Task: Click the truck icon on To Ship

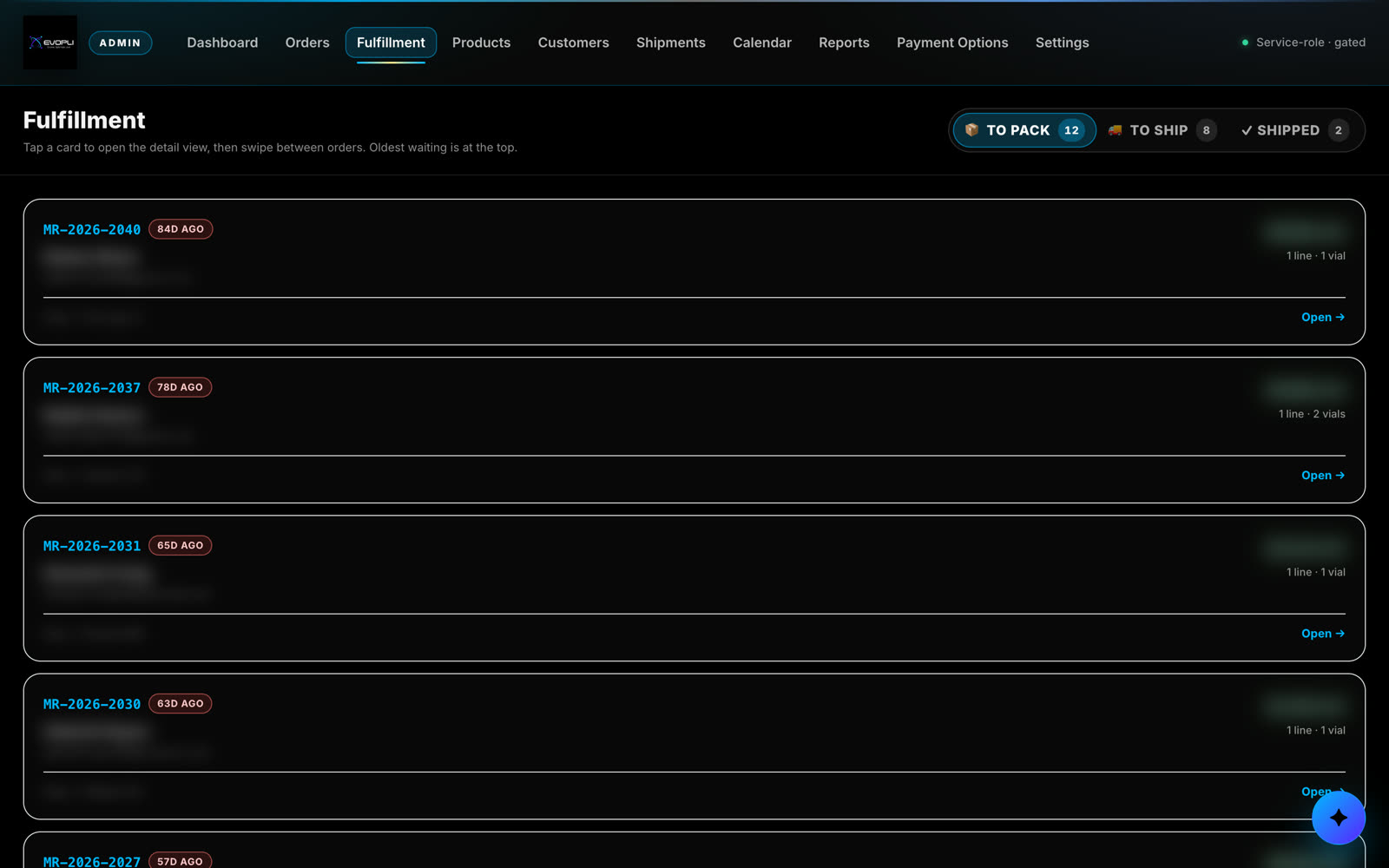Action: click(x=1115, y=130)
